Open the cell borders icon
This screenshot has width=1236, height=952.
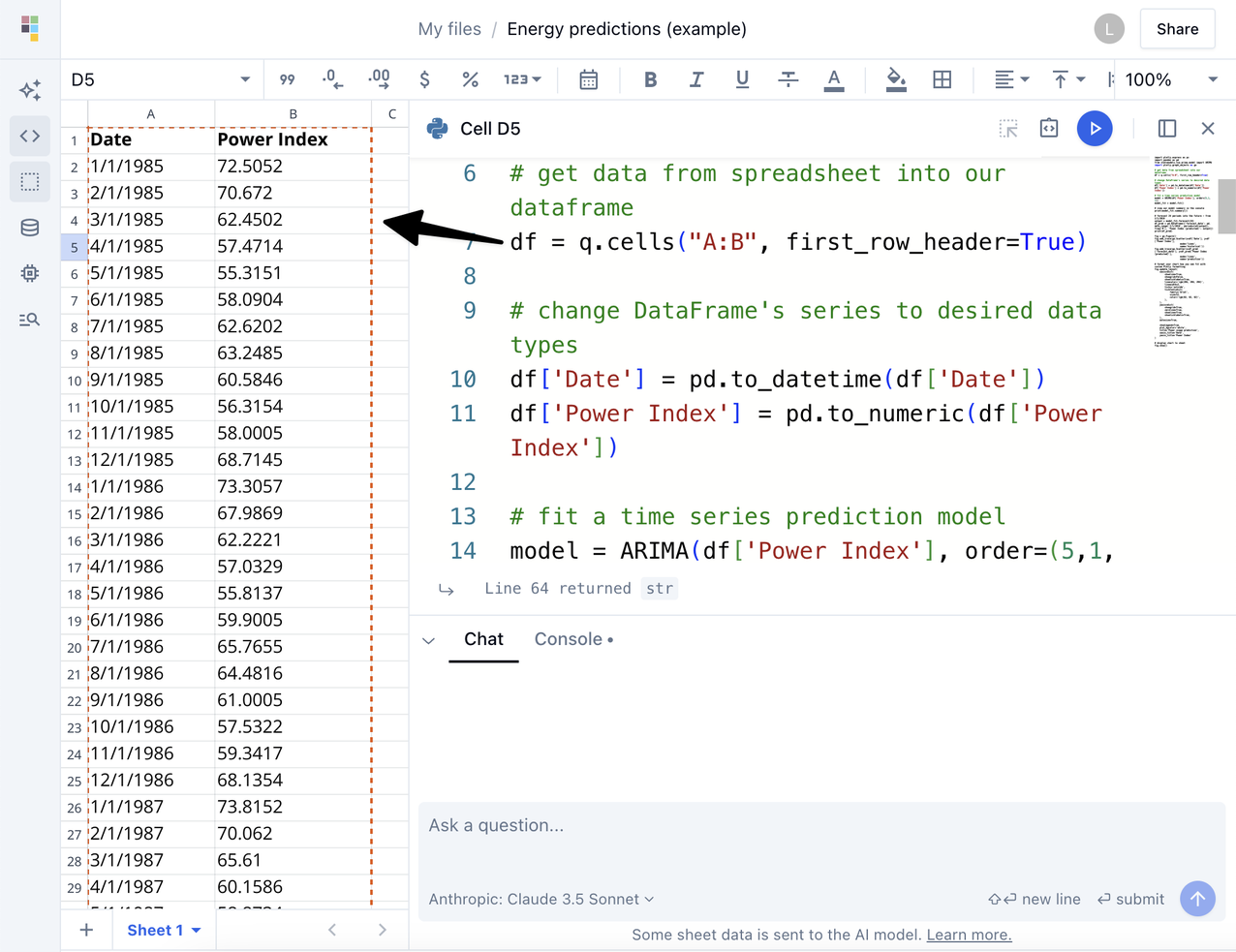[942, 79]
